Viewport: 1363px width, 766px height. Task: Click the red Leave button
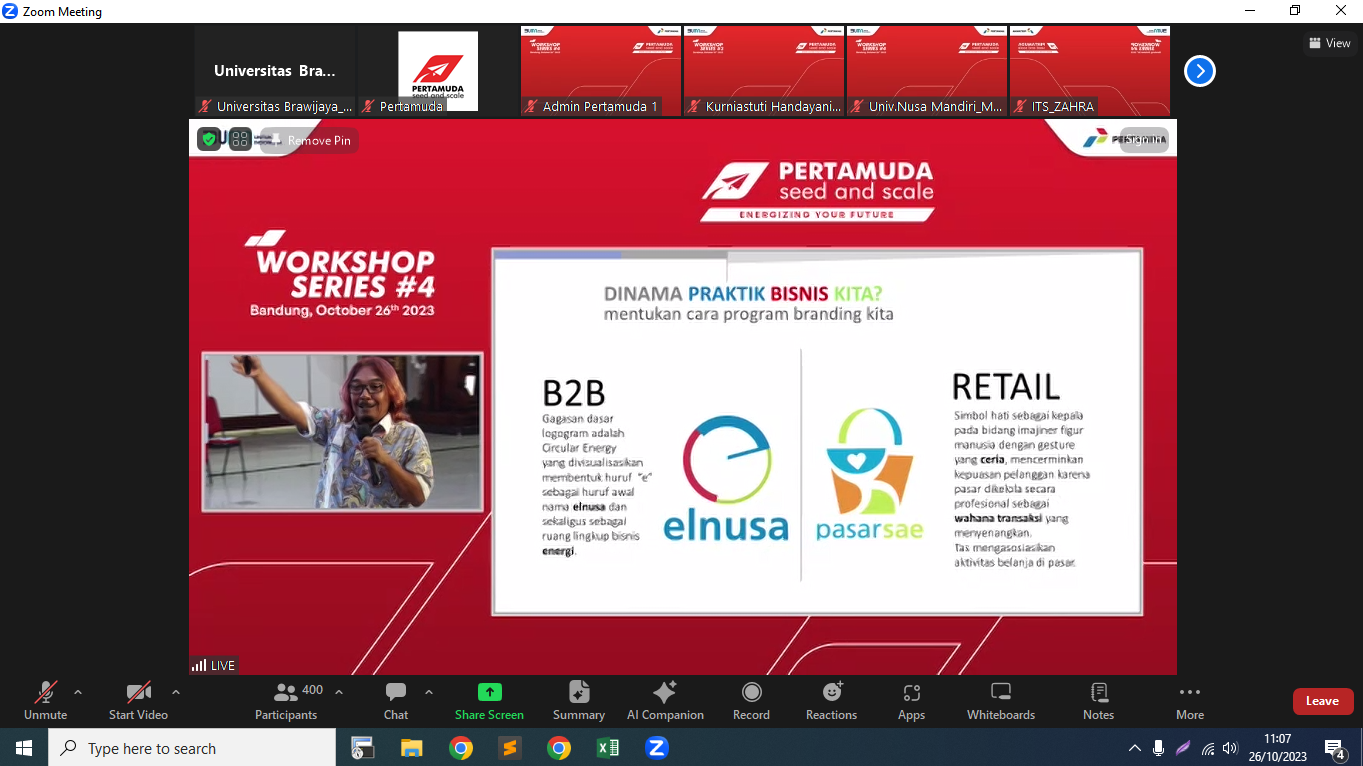(x=1322, y=701)
